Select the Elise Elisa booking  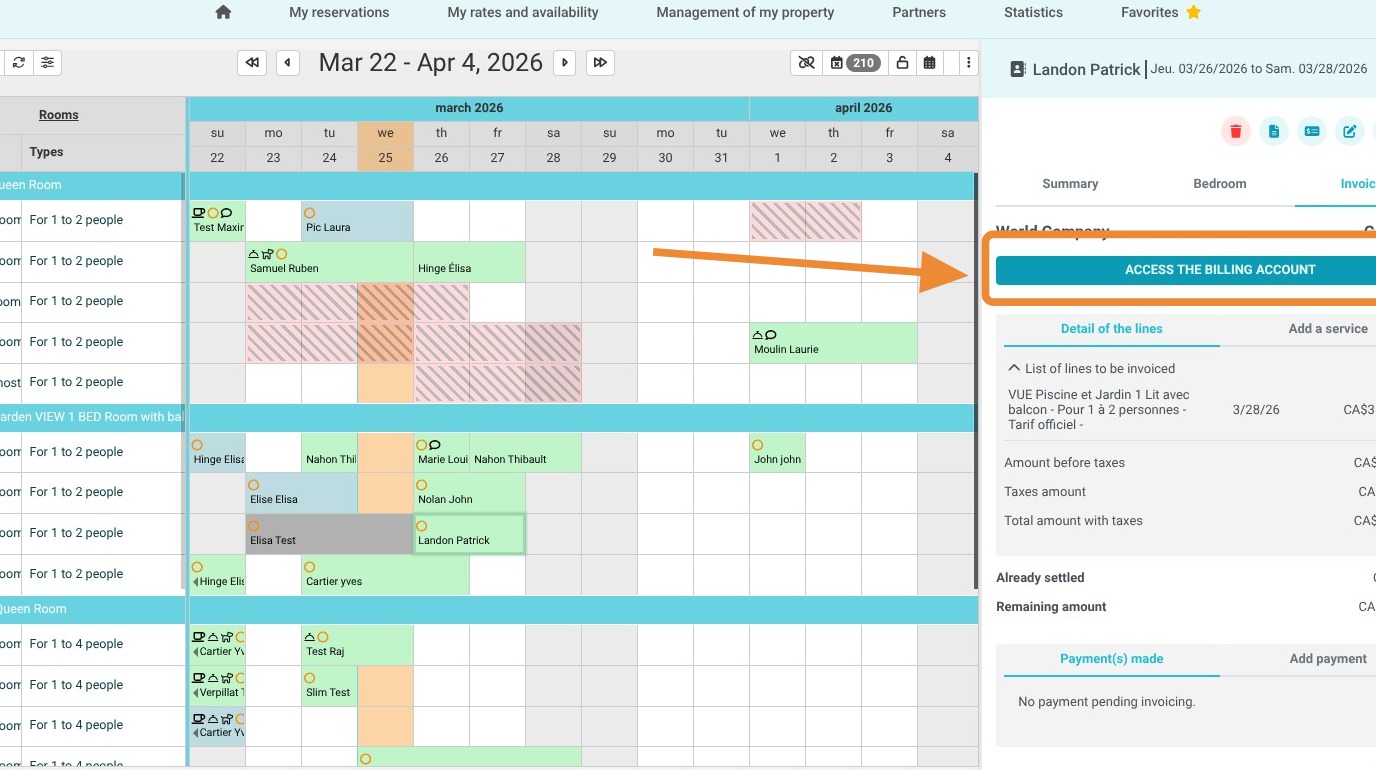coord(301,493)
